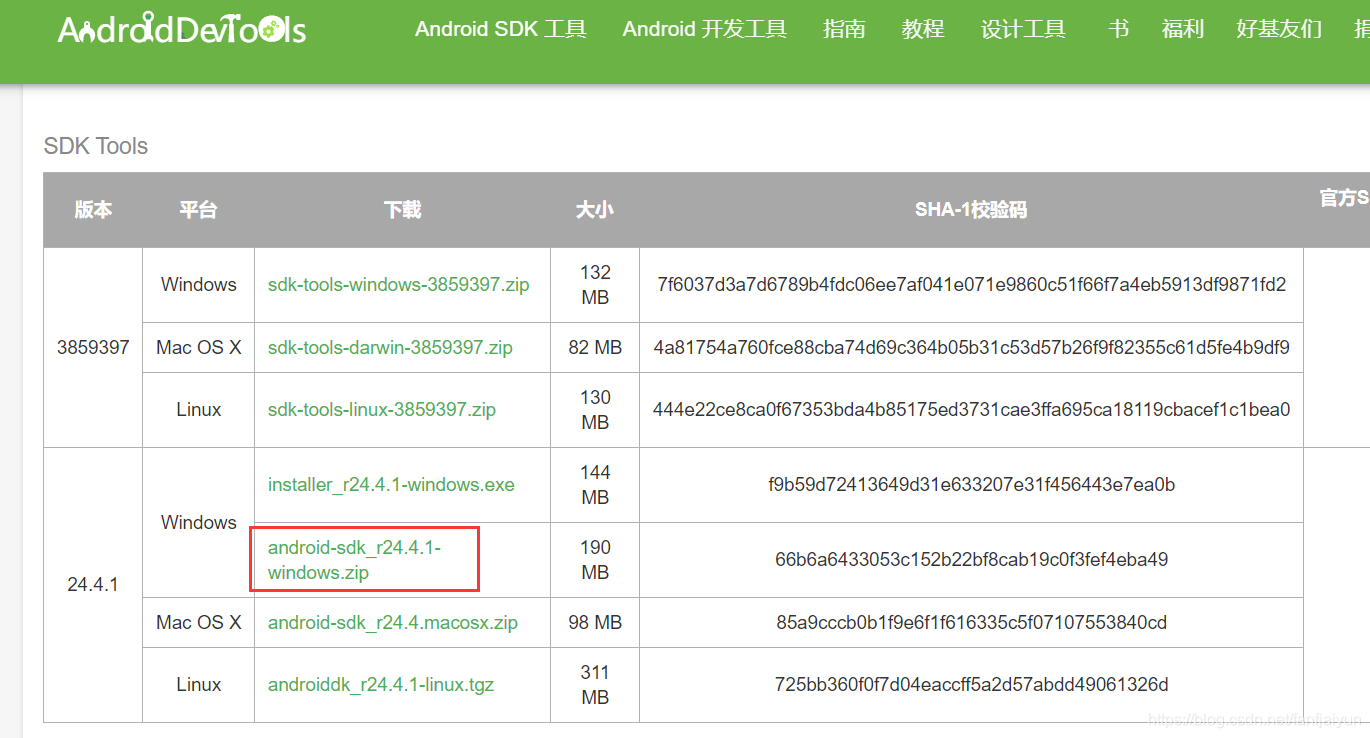Image resolution: width=1370 pixels, height=738 pixels.
Task: Click the 144 MB size cell
Action: (x=595, y=485)
